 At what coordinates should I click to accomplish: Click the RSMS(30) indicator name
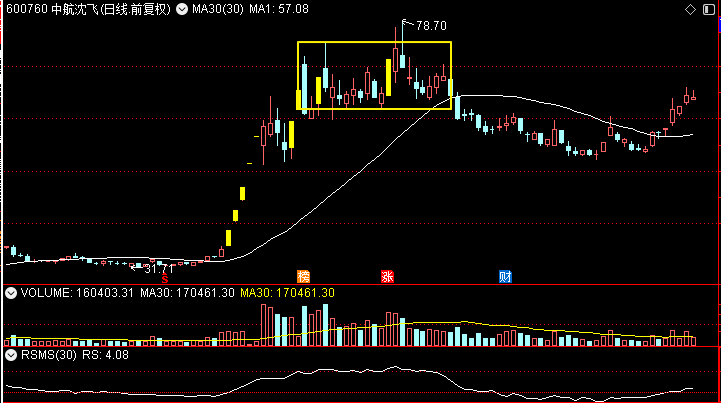49,355
